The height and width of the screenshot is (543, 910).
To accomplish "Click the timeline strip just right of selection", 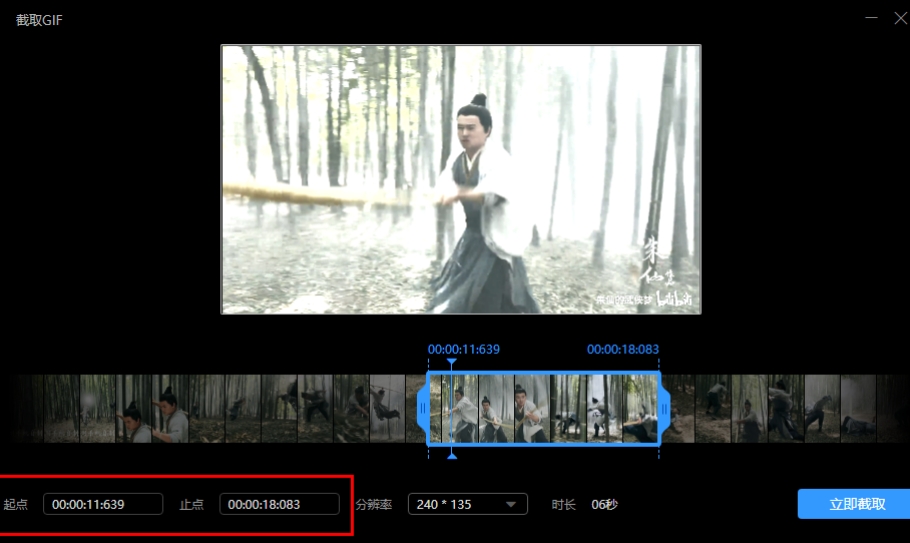I will pos(692,408).
